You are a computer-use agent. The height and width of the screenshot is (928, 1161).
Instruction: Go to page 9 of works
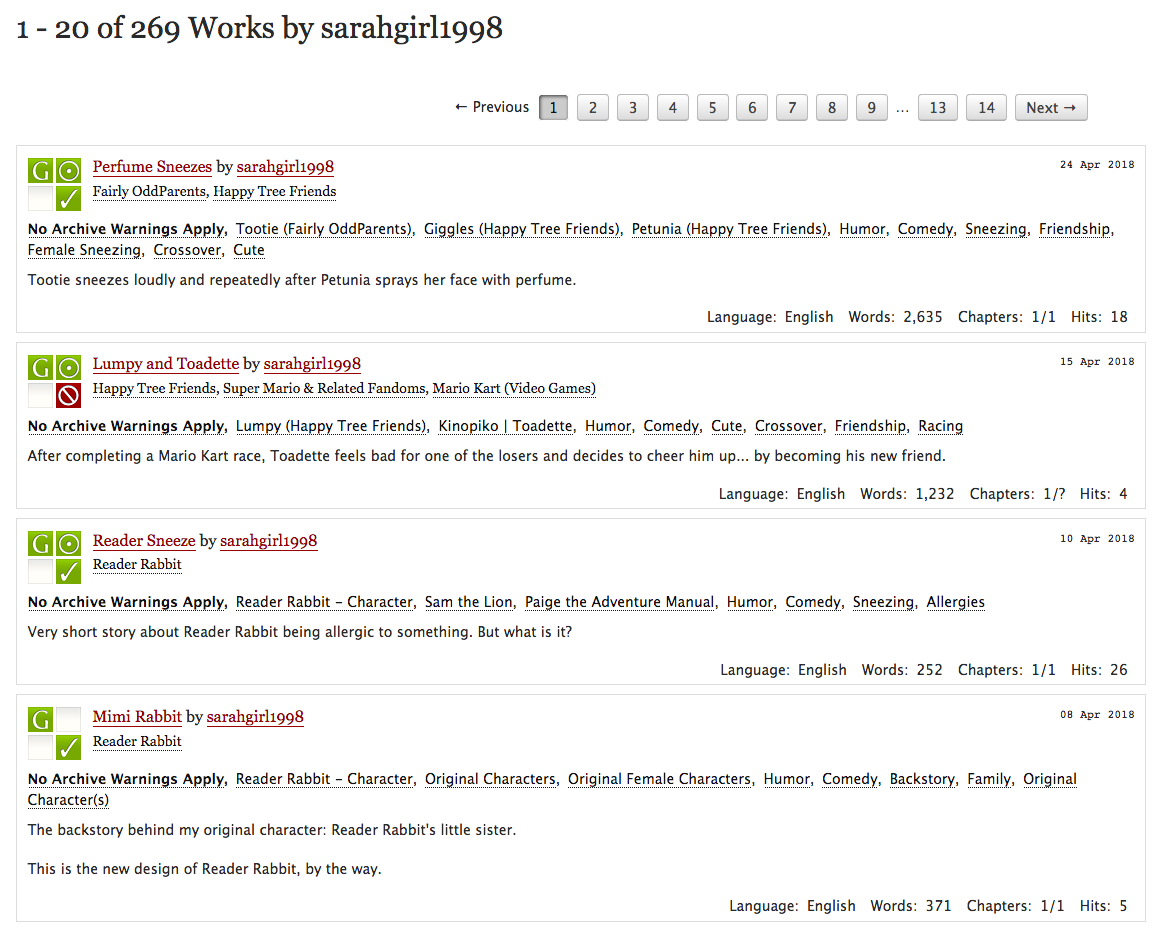[x=871, y=107]
